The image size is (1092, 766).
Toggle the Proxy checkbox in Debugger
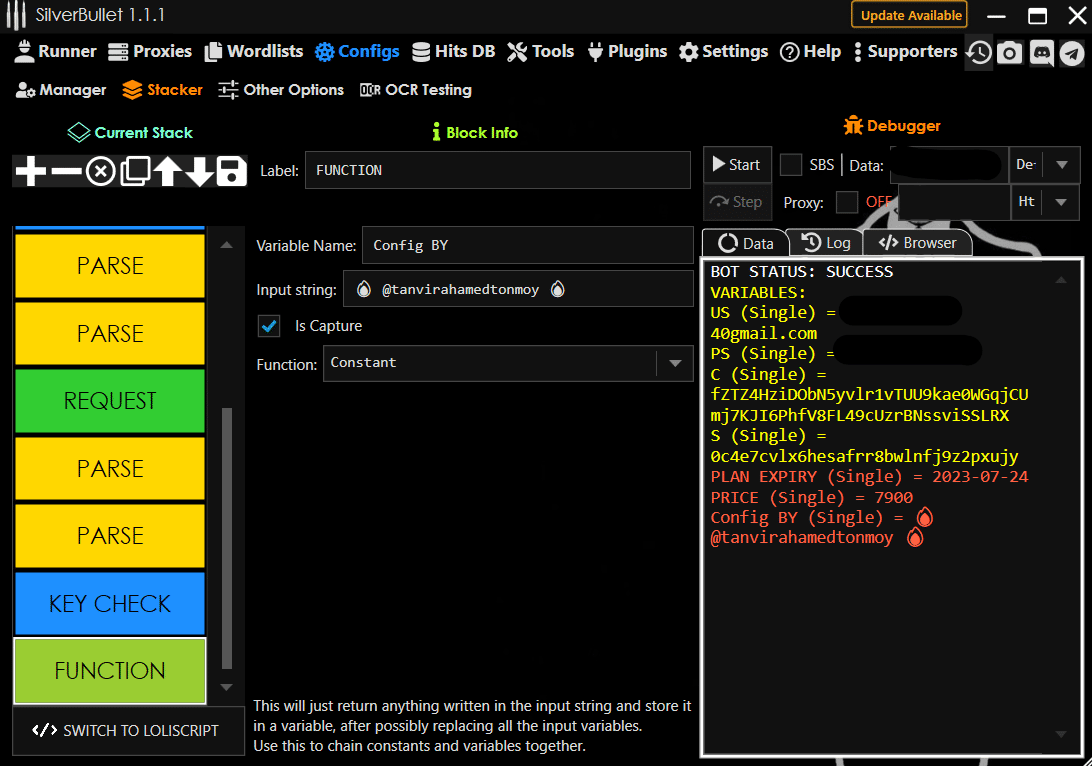847,202
